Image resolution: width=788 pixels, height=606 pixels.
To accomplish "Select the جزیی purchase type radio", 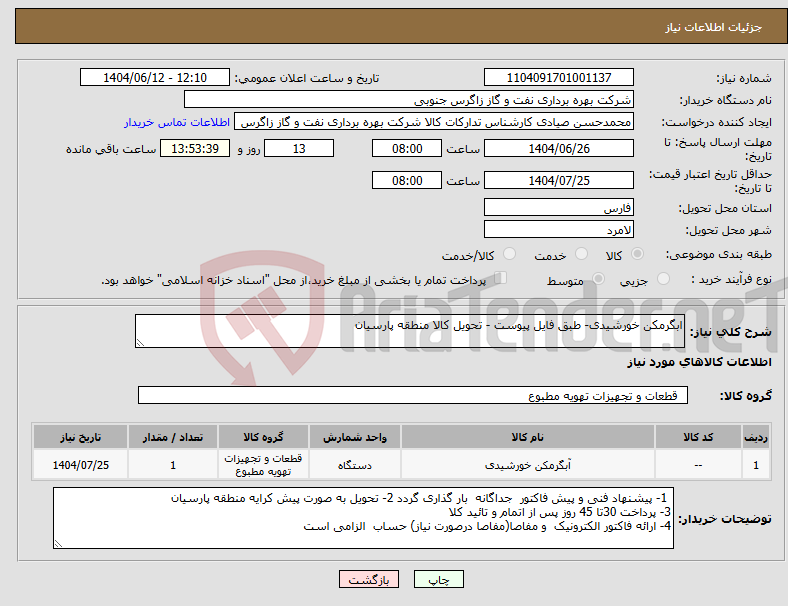I will [663, 278].
